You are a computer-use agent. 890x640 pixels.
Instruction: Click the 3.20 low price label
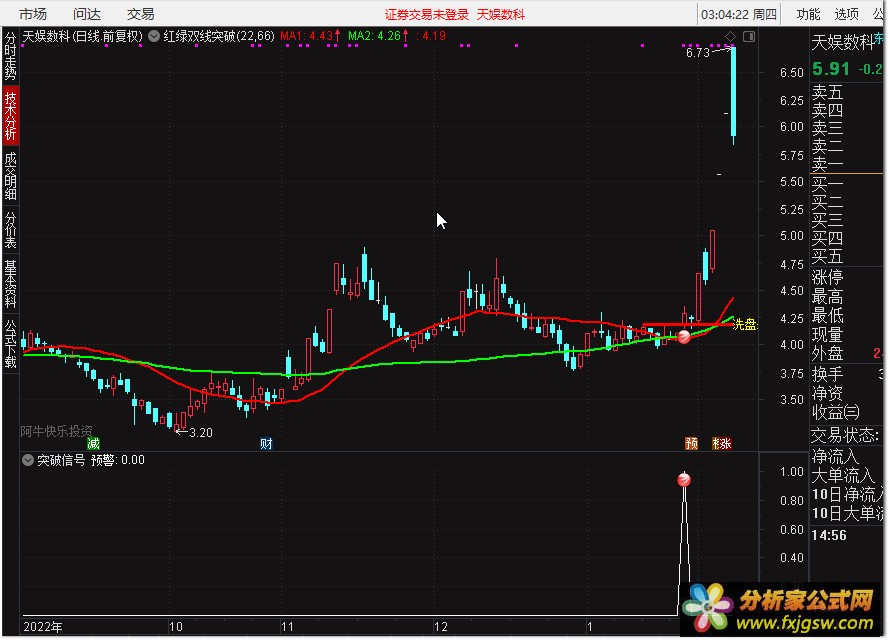point(200,432)
